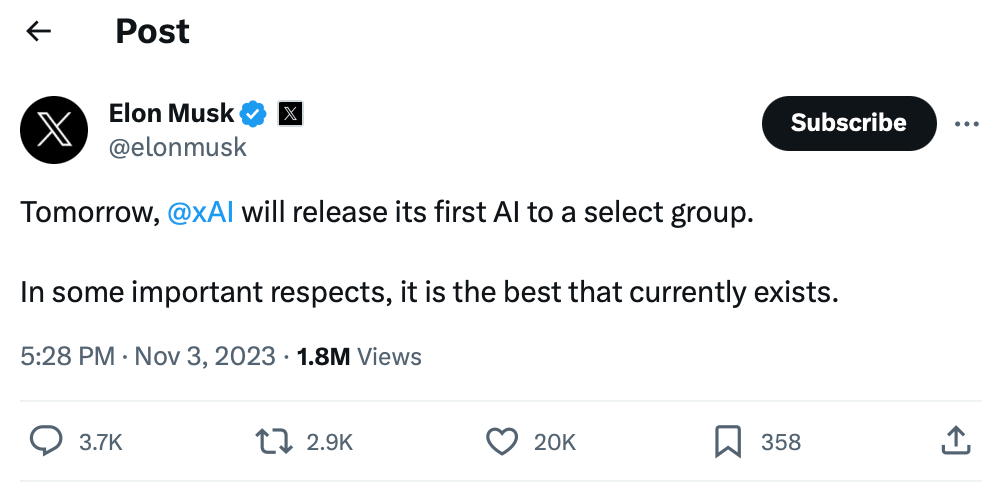Viewport: 1004px width, 484px height.
Task: Click the 2.9K reposts count
Action: click(330, 442)
